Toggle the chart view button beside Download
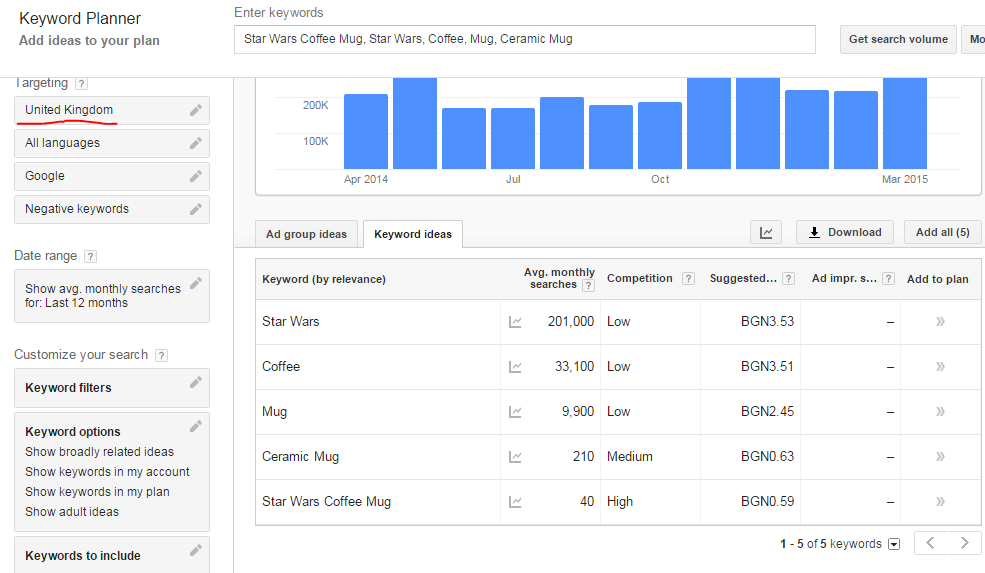The width and height of the screenshot is (985, 573). coord(766,232)
